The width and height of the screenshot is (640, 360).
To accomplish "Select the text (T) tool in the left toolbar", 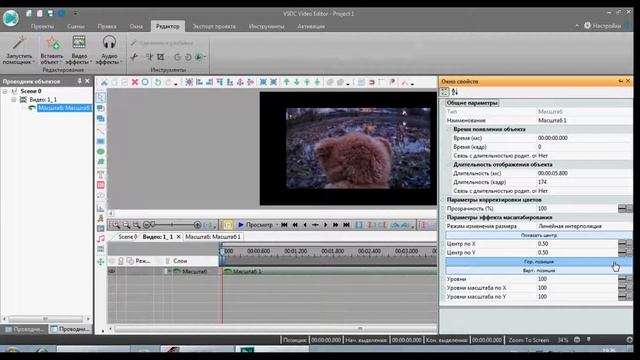I will click(100, 175).
